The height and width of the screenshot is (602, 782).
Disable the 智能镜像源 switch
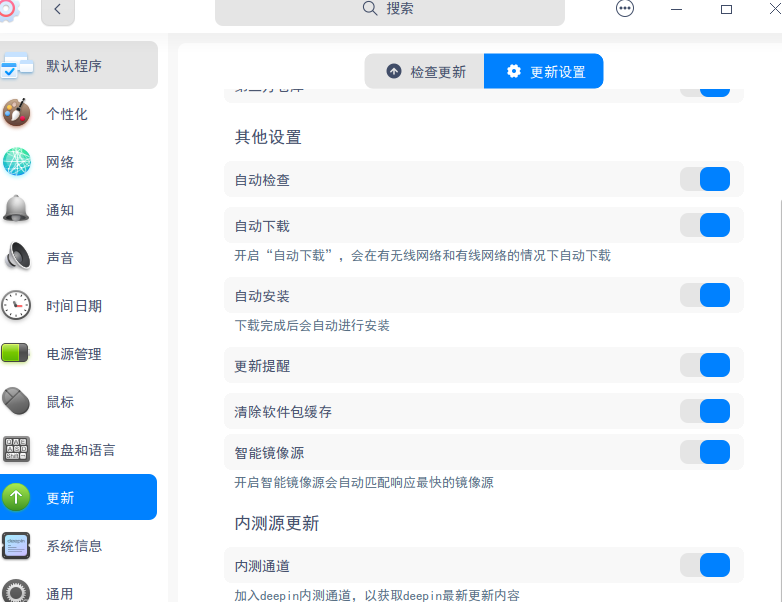click(x=705, y=452)
